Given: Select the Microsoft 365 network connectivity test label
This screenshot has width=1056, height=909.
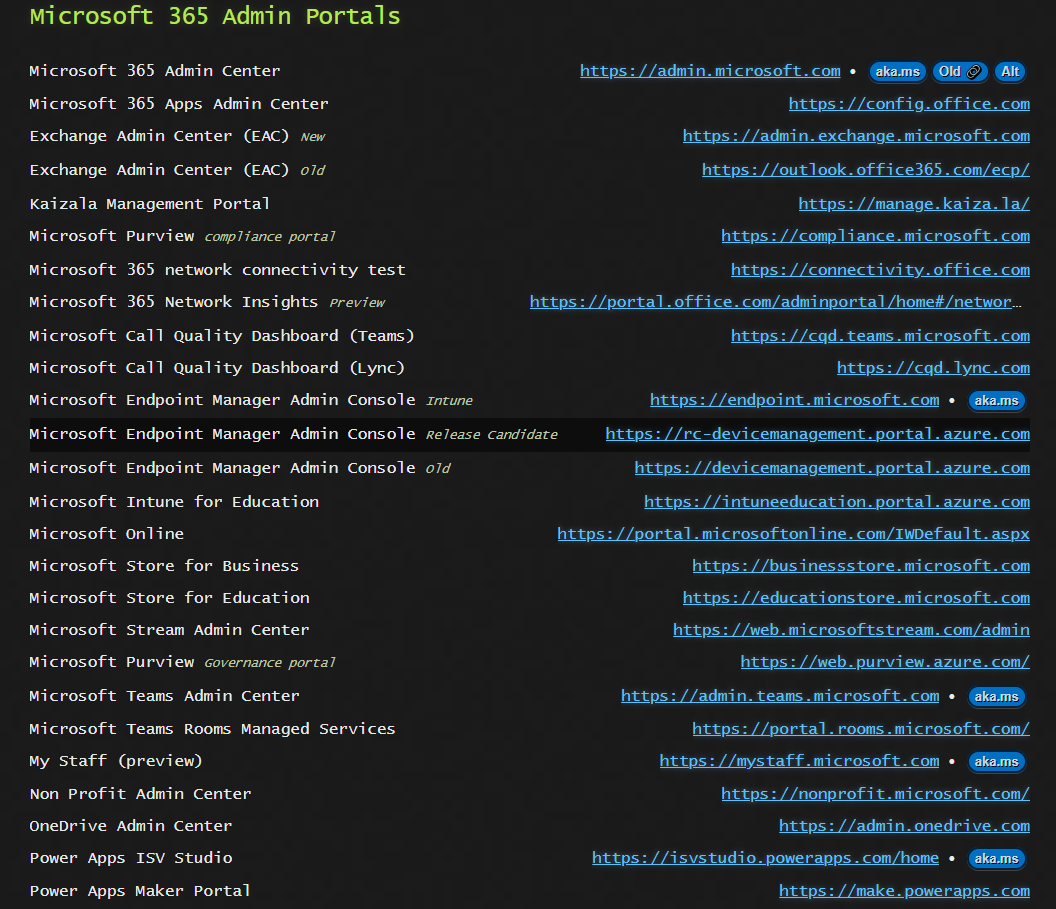Looking at the screenshot, I should 218,269.
